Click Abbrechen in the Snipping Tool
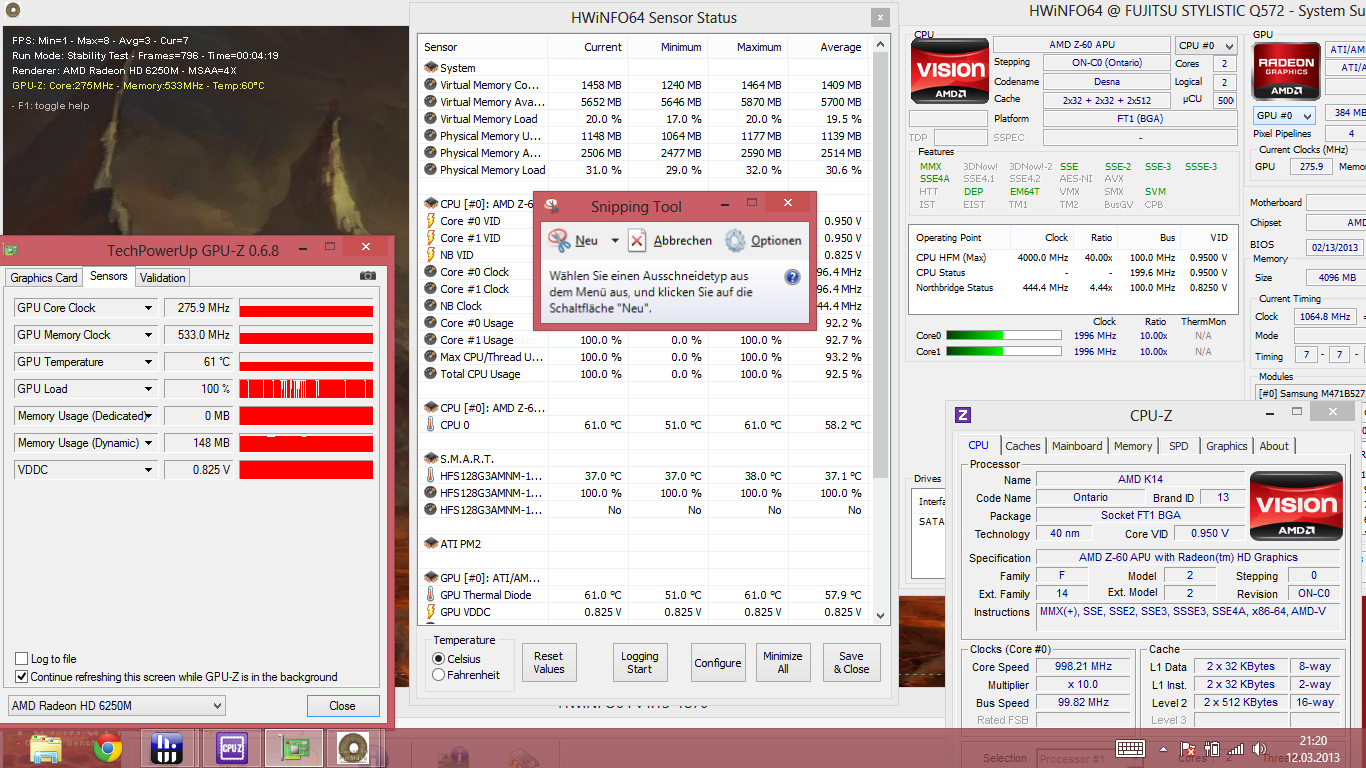 [x=670, y=240]
